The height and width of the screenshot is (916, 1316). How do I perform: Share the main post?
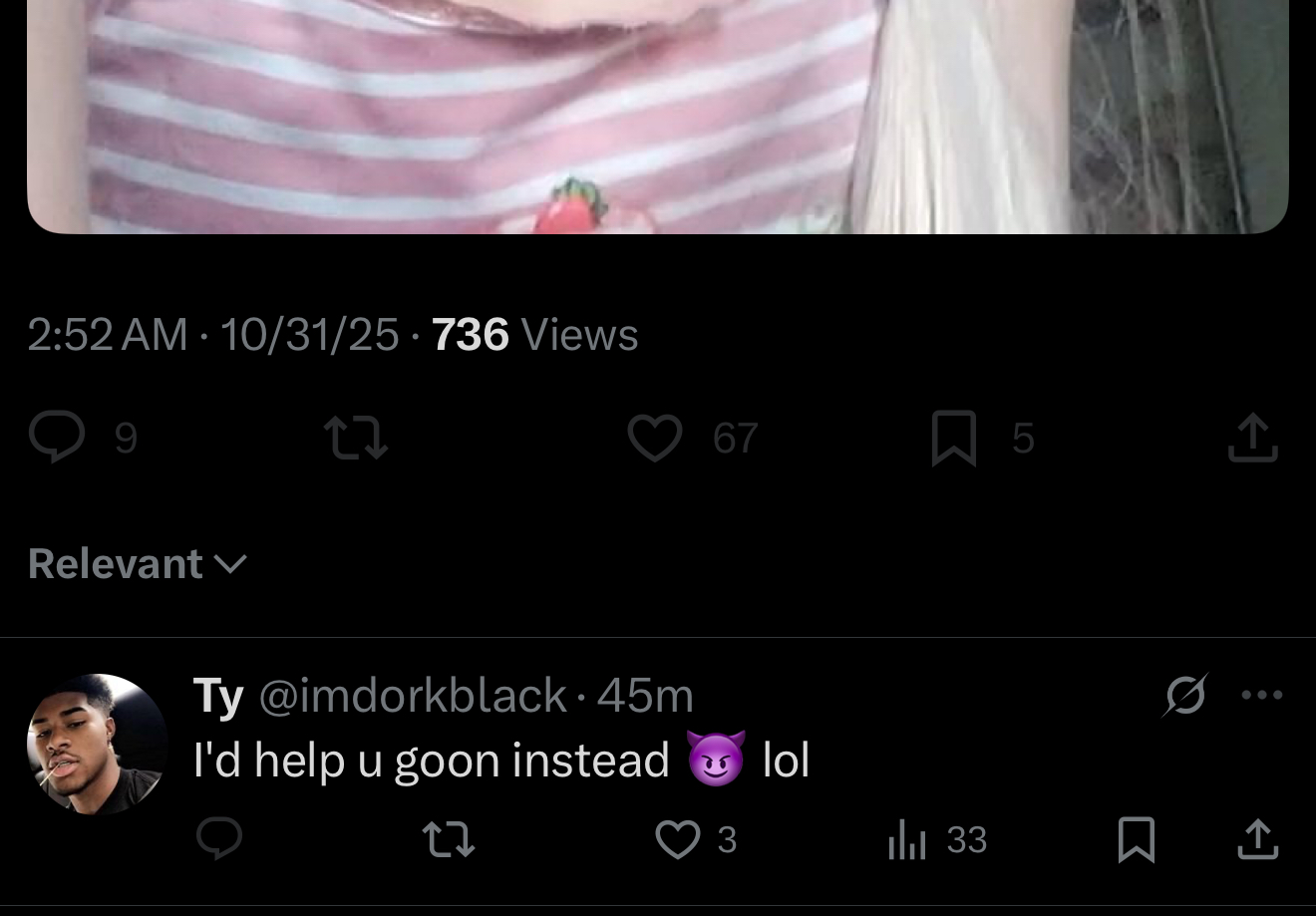1253,439
